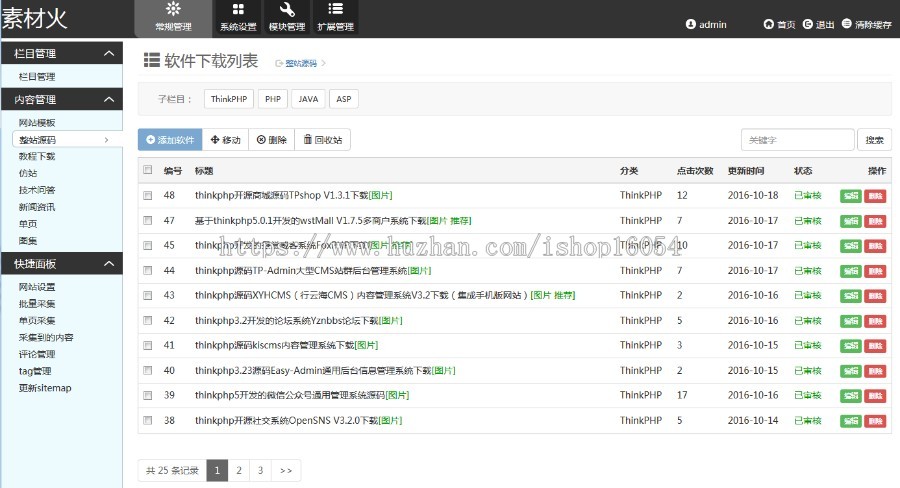Viewport: 900px width, 488px height.
Task: Check the checkbox for row 42
Action: 148,320
